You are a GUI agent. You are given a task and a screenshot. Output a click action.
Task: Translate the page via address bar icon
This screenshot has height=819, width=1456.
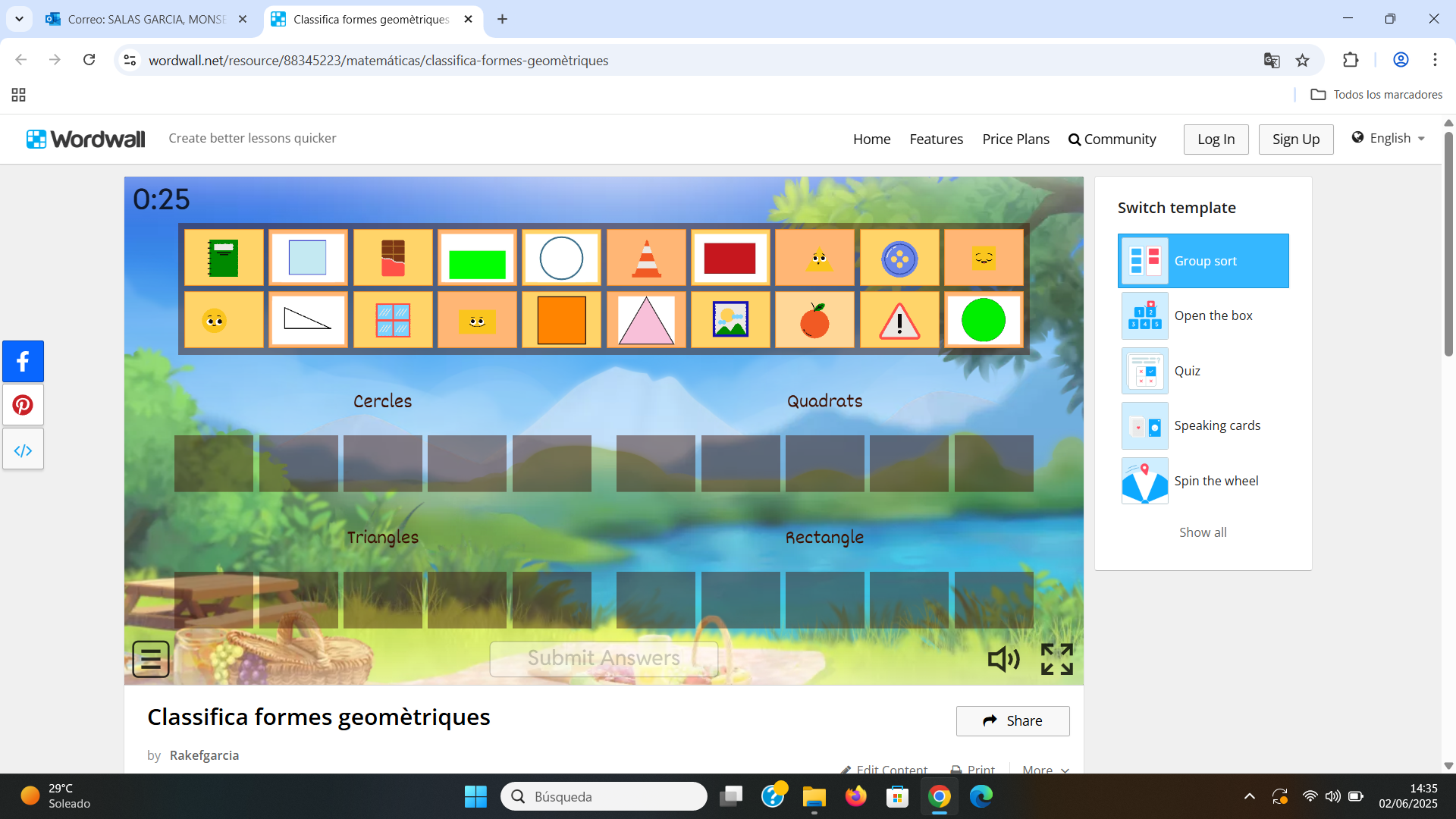coord(1272,60)
